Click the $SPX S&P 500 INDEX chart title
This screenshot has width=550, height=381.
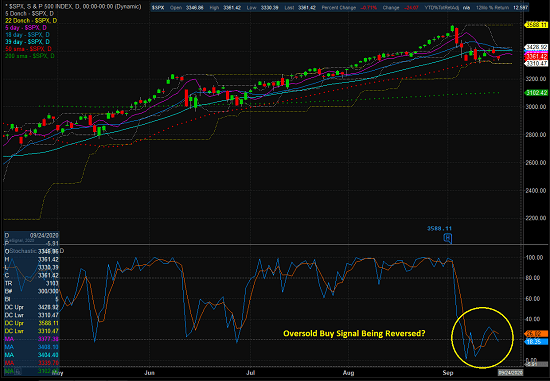point(73,6)
